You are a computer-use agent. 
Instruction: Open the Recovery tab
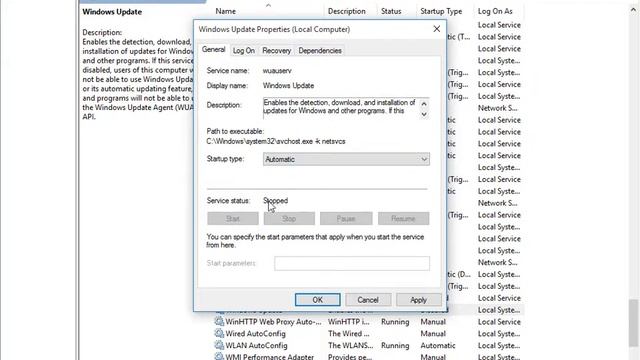tap(276, 51)
